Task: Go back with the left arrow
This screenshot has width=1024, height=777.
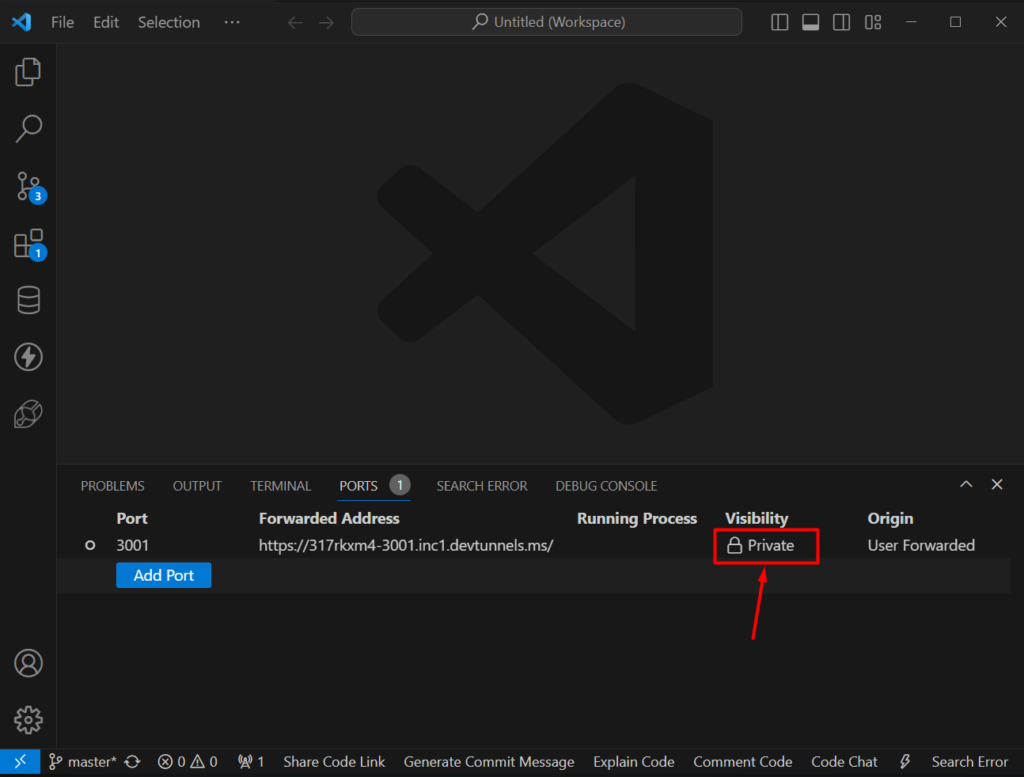Action: coord(295,23)
